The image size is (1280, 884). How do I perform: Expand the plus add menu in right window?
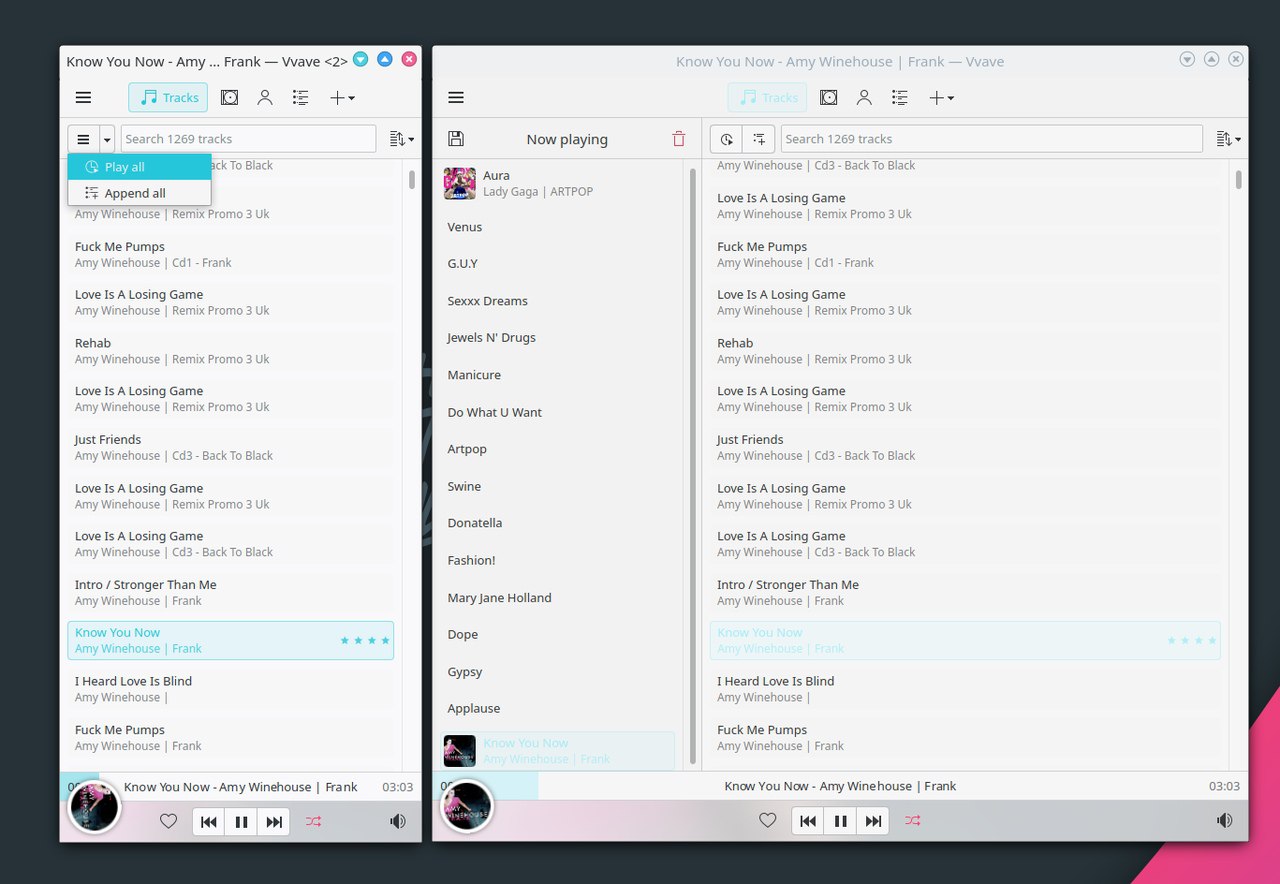click(x=941, y=98)
